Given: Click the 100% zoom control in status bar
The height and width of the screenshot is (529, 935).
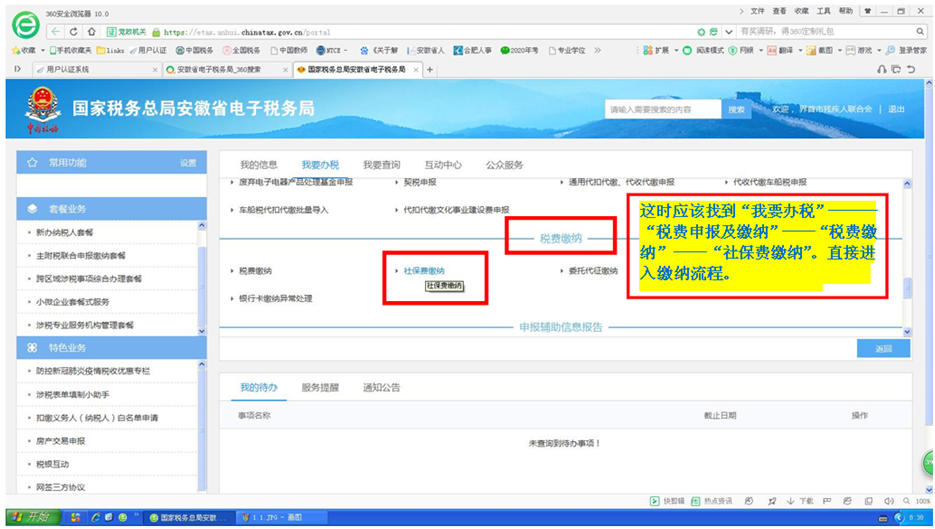Looking at the screenshot, I should [917, 501].
